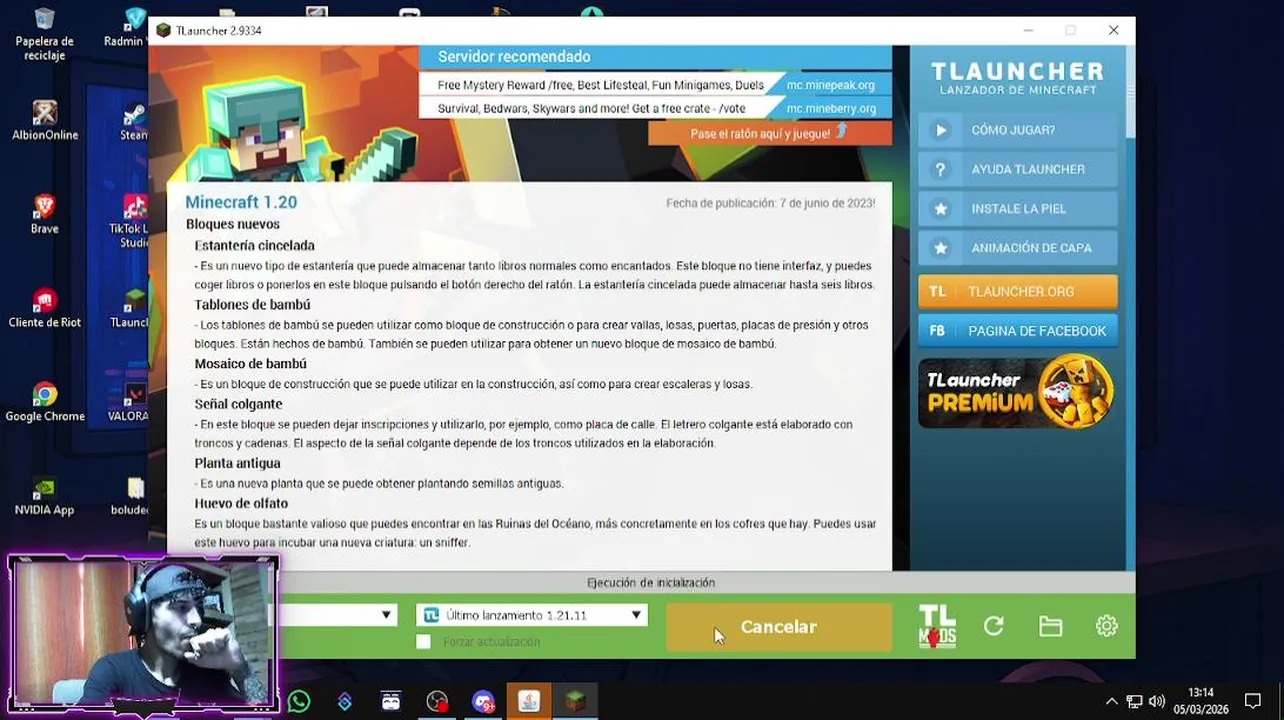Open version dropdown Último lanzamiento 1.21.11
The height and width of the screenshot is (720, 1284).
click(532, 615)
